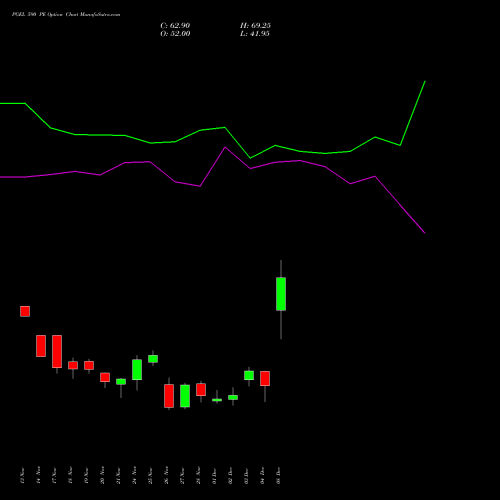The height and width of the screenshot is (500, 500).
Task: Click the green line's final peak point
Action: (x=425, y=81)
